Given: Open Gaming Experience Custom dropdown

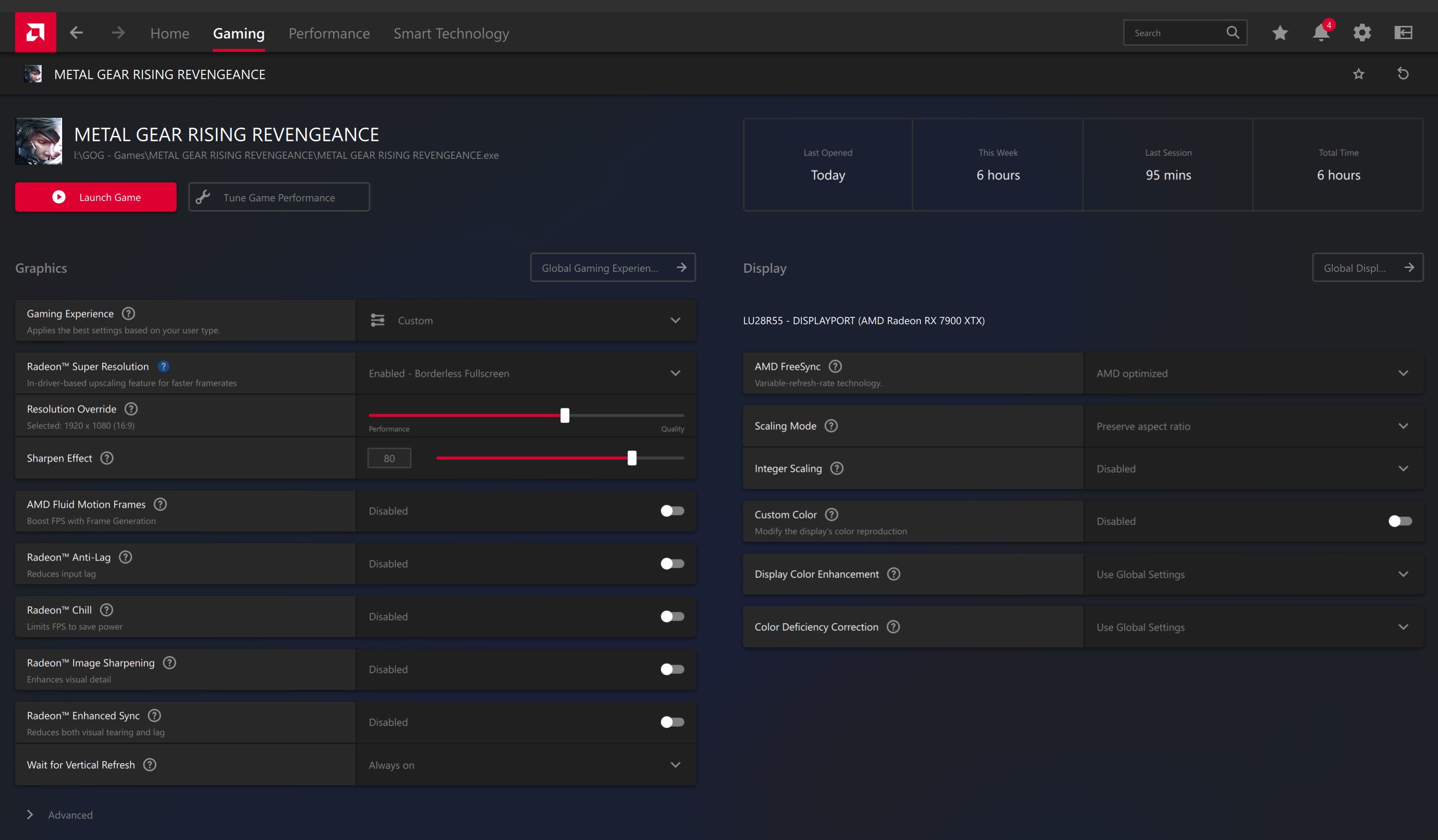Looking at the screenshot, I should (526, 320).
